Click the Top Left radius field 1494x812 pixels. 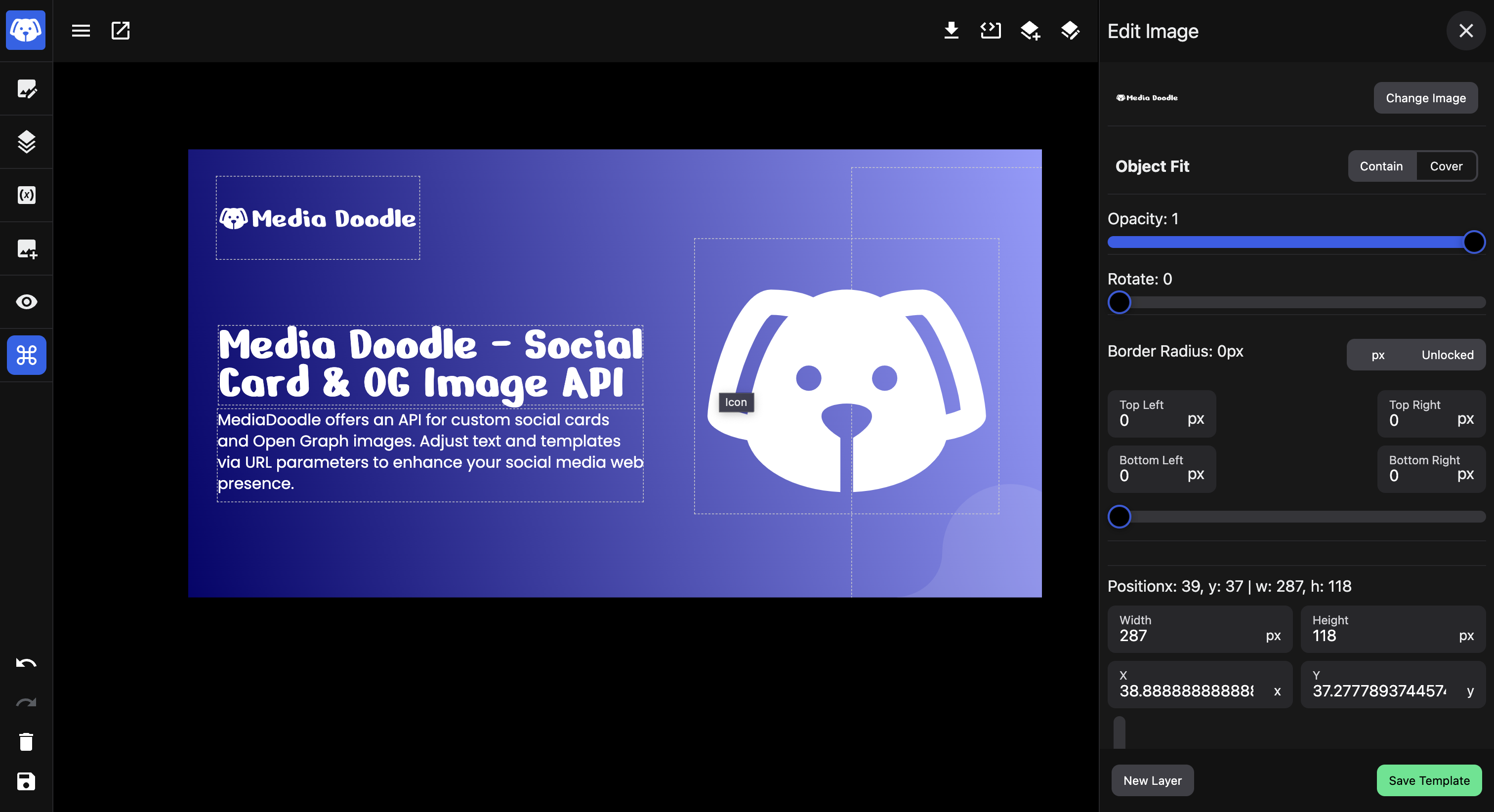[x=1161, y=413]
